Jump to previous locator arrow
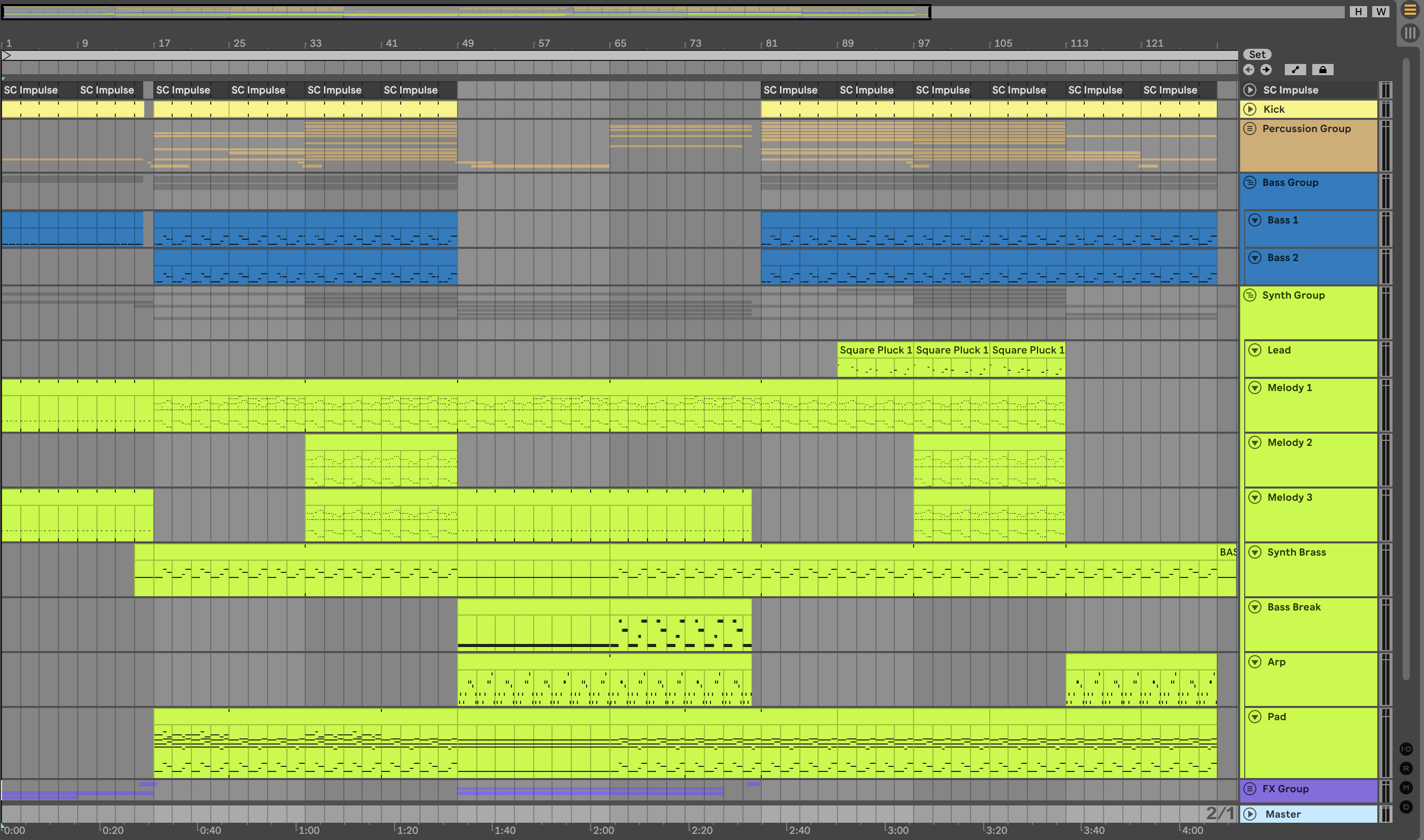Image resolution: width=1424 pixels, height=840 pixels. 1249,70
